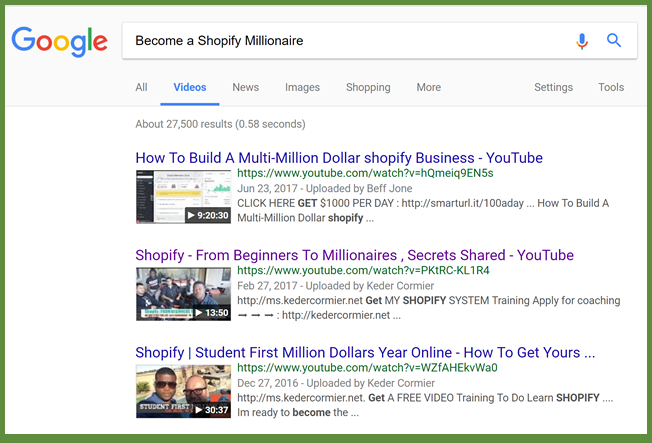This screenshot has height=443, width=652.
Task: Open 'Shopify - From Beginners To Millionaires' result
Action: click(x=354, y=255)
